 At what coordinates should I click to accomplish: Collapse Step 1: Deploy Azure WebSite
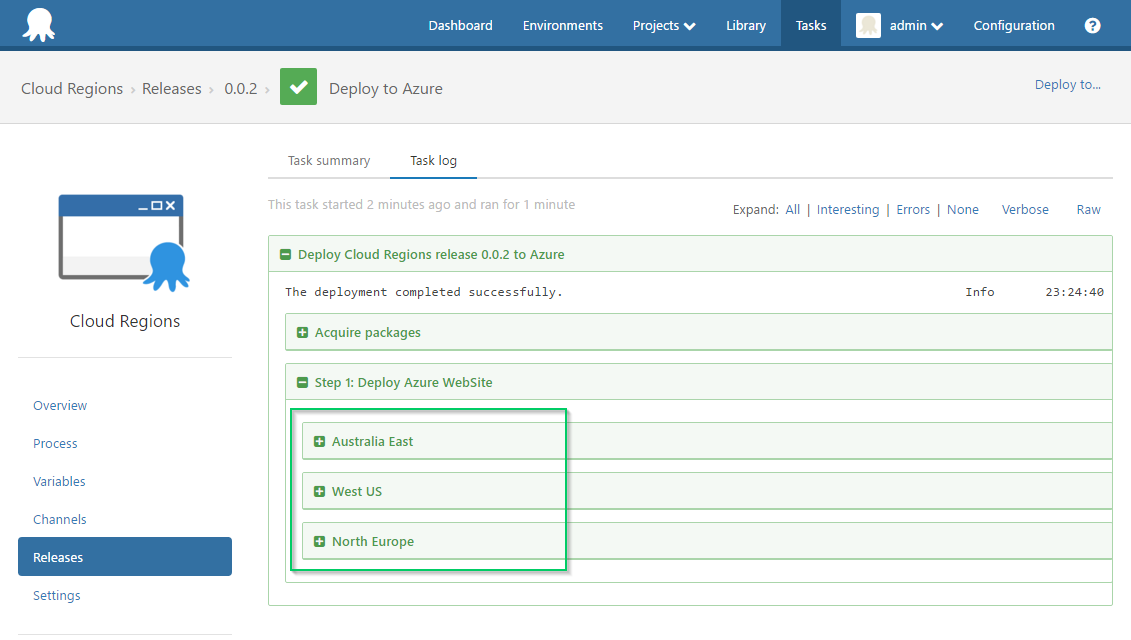302,381
